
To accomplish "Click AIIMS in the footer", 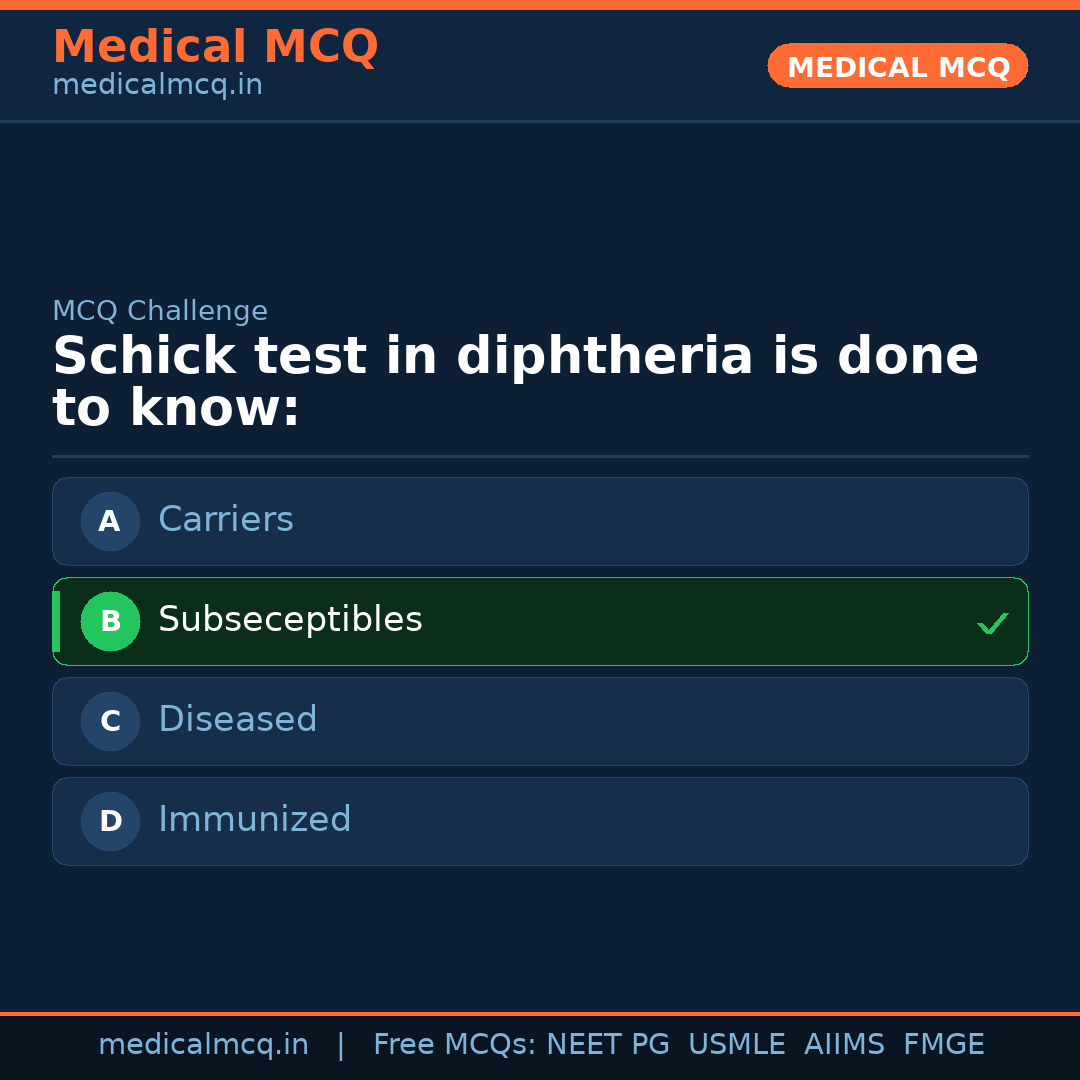I will coord(844,1045).
